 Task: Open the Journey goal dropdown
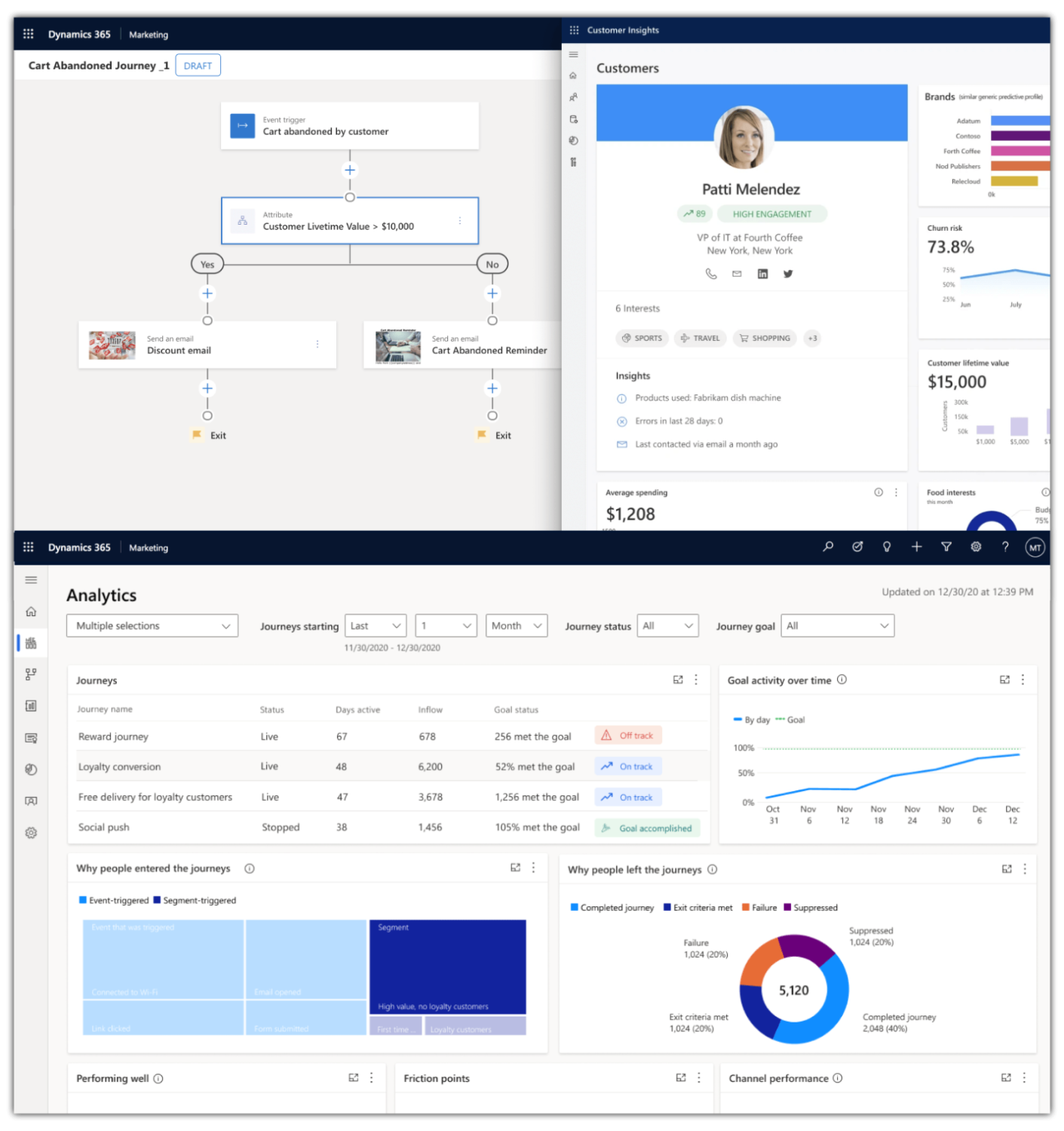(x=837, y=625)
